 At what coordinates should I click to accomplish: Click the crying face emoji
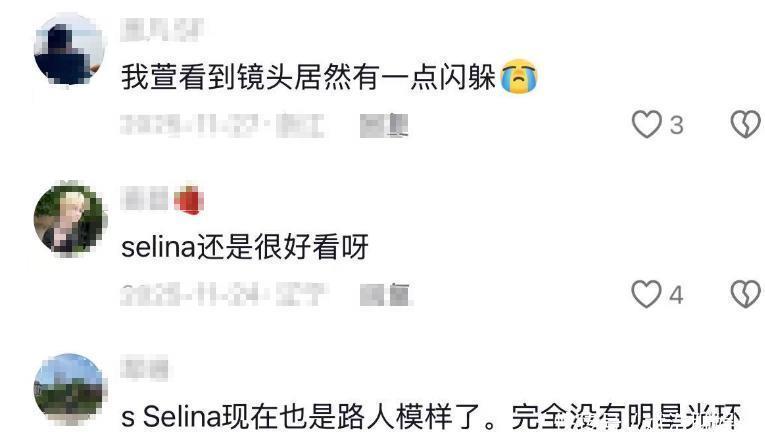click(x=519, y=77)
